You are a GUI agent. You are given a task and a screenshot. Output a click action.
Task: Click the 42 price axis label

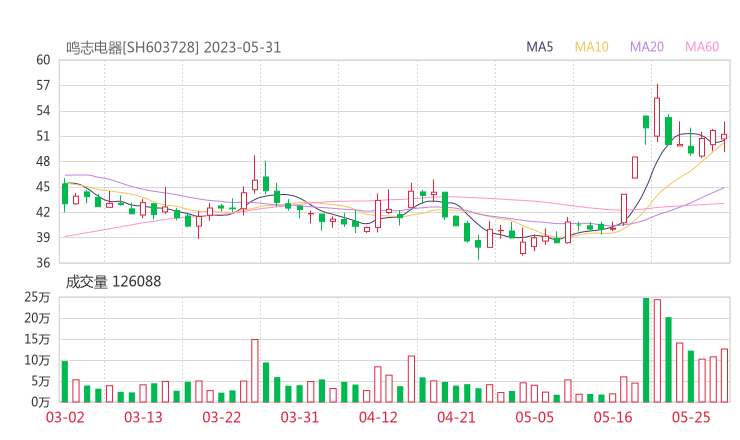(x=43, y=212)
